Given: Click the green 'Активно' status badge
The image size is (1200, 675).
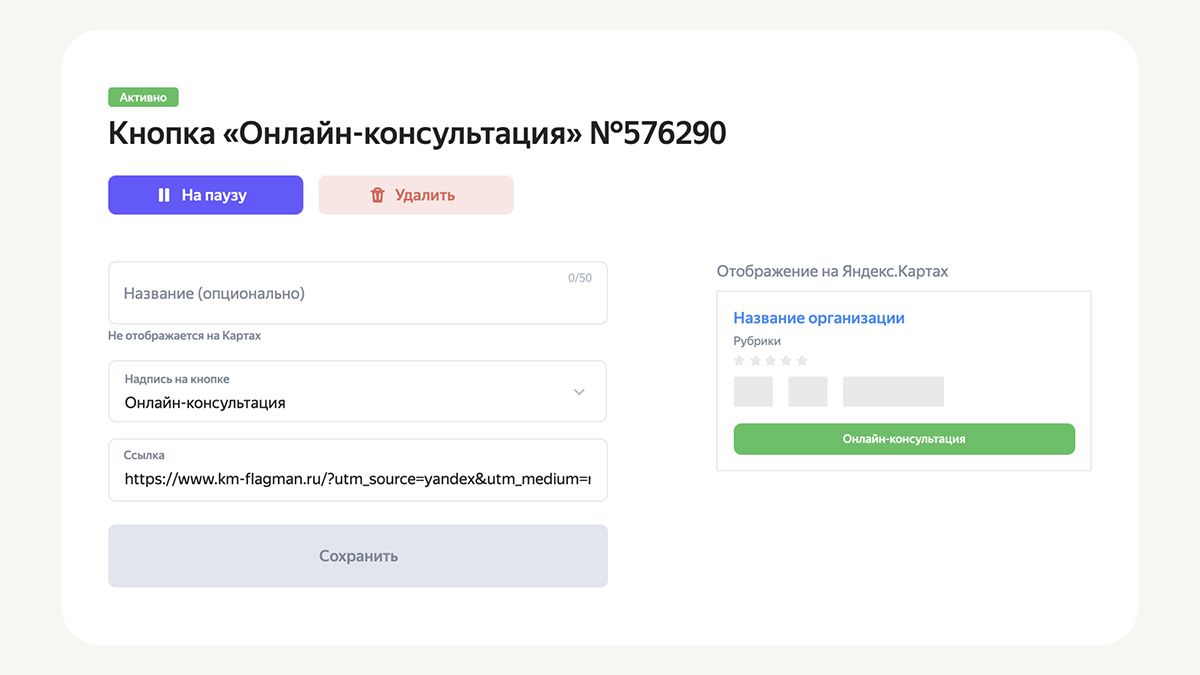Looking at the screenshot, I should tap(143, 97).
